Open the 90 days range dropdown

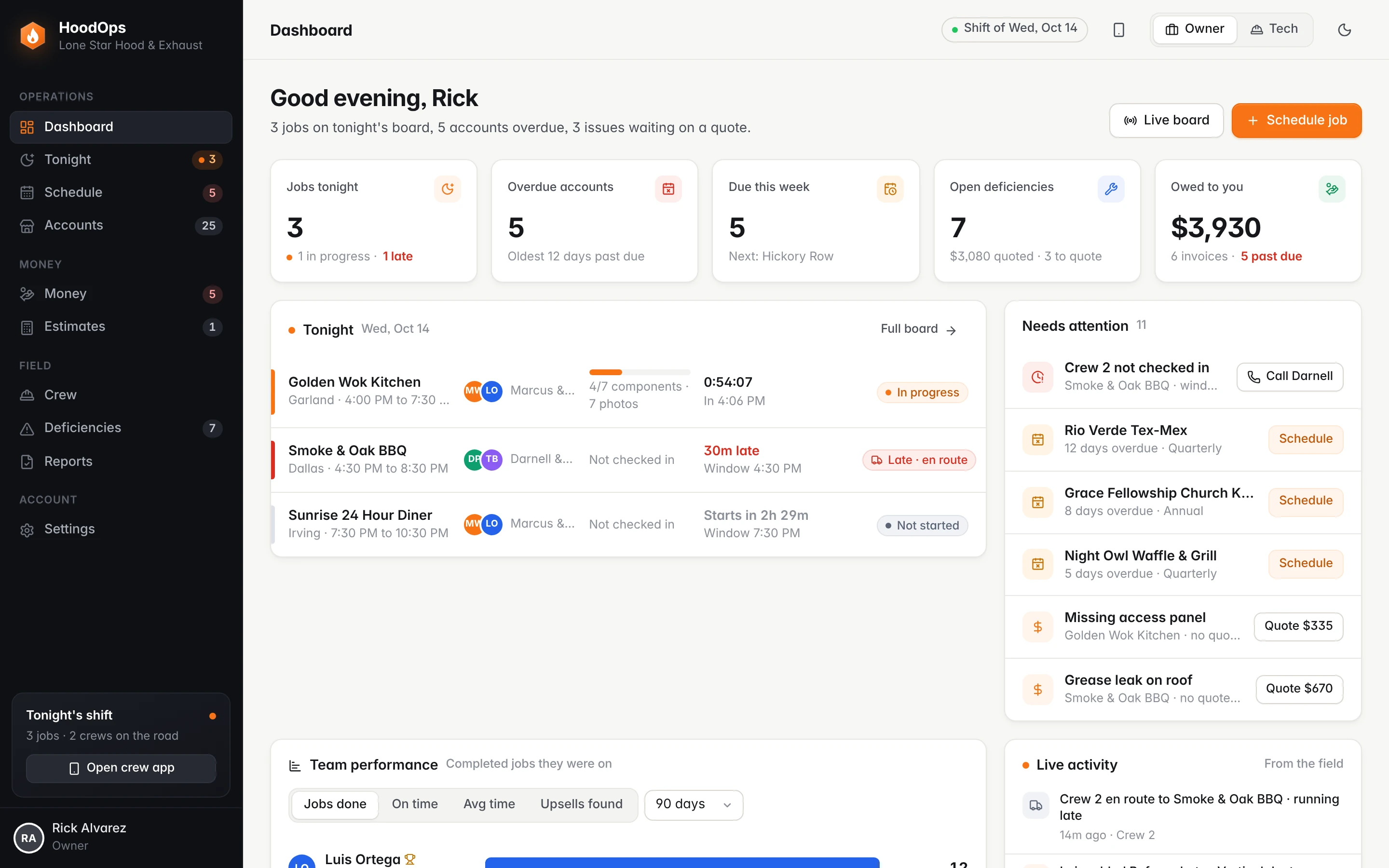(694, 805)
